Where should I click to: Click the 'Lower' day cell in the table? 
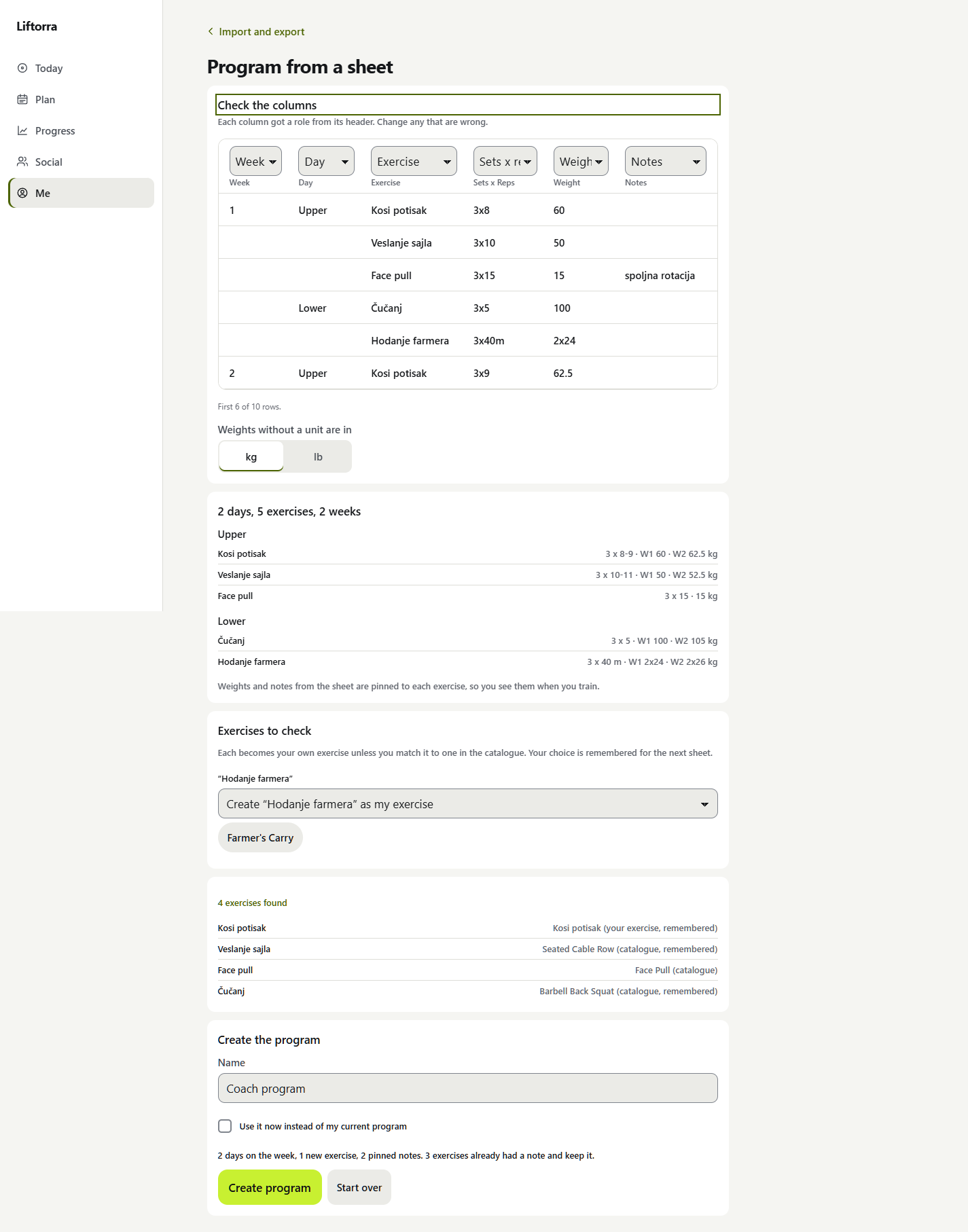312,308
